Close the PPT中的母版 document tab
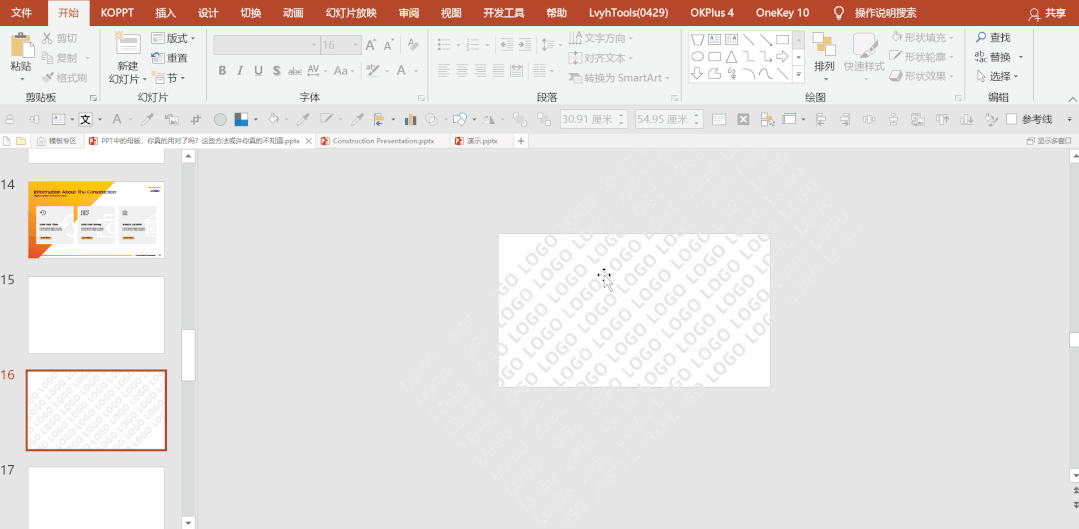This screenshot has width=1079, height=529. (x=309, y=141)
